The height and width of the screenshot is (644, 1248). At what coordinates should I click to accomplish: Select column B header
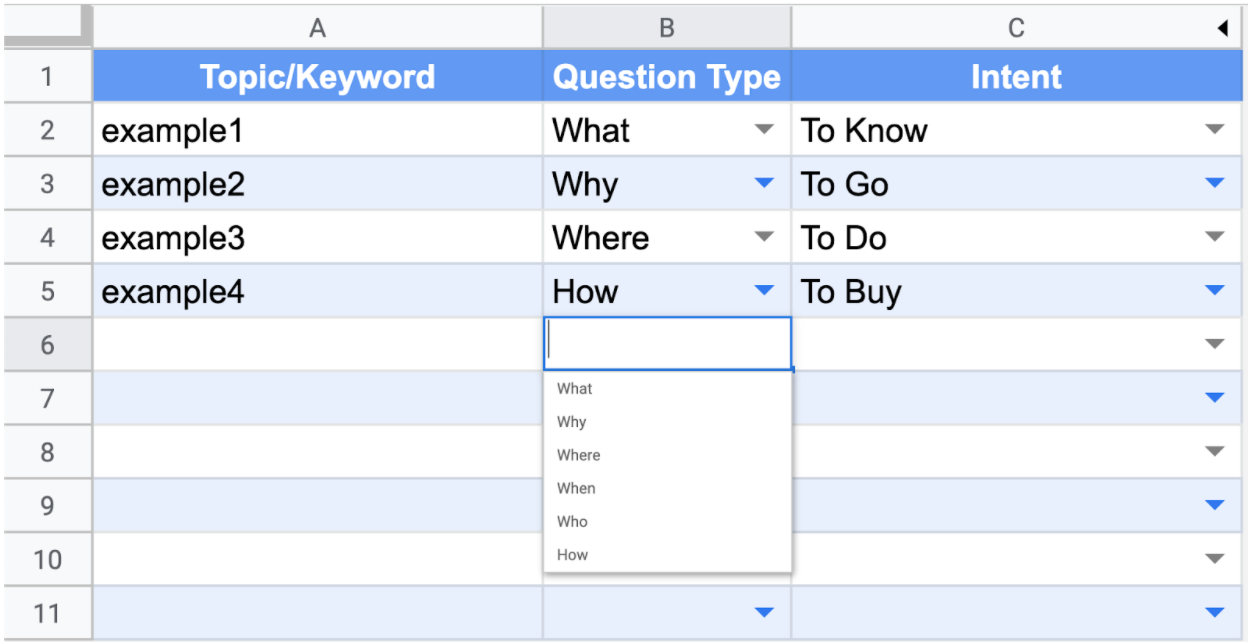pyautogui.click(x=667, y=29)
